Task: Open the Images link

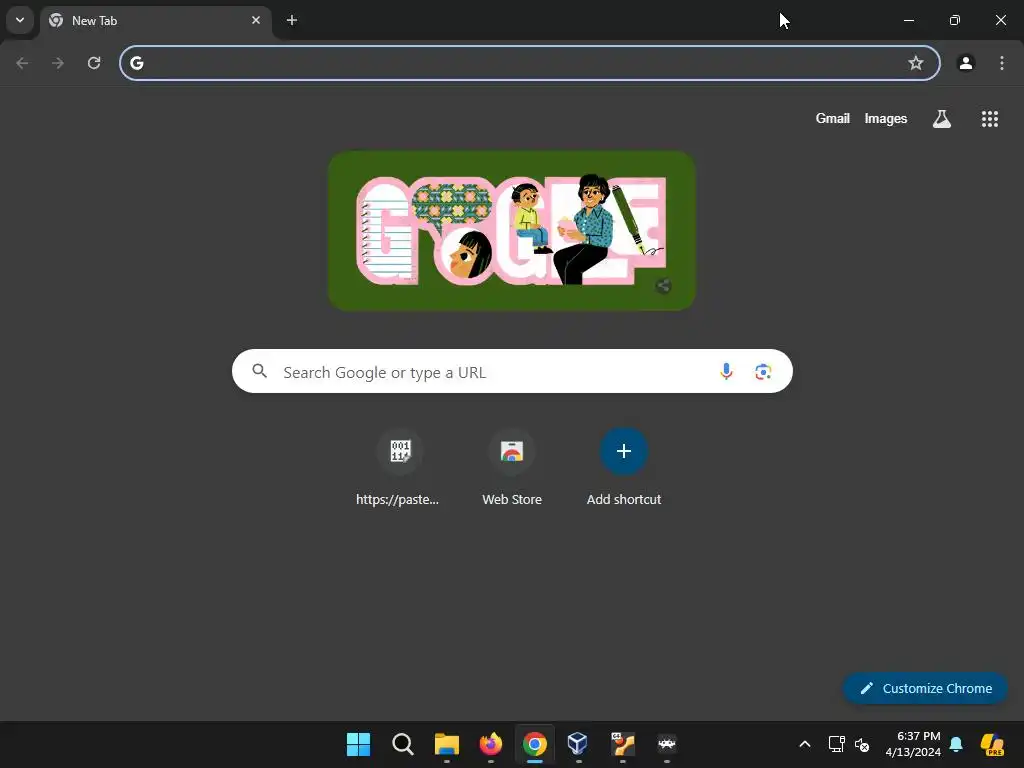Action: pos(886,118)
